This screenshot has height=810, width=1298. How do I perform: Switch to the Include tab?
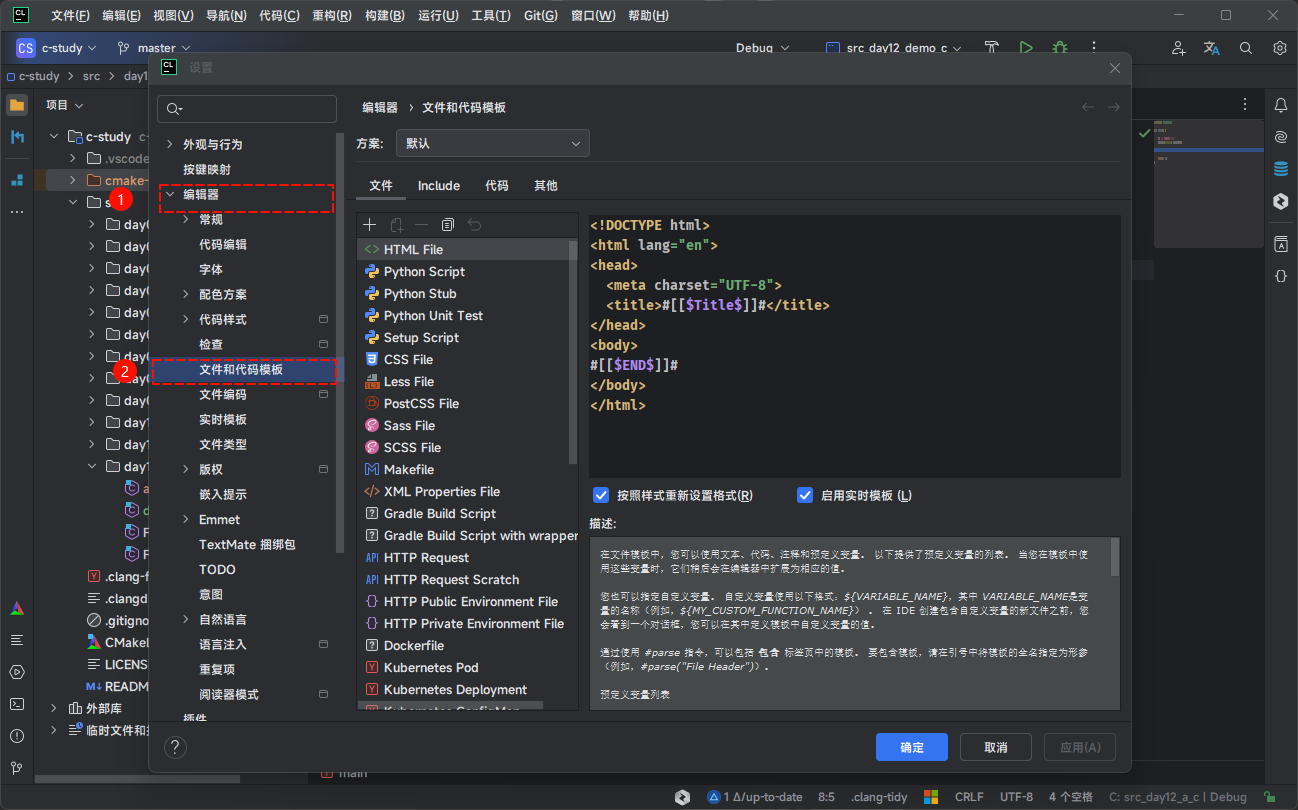[x=438, y=186]
